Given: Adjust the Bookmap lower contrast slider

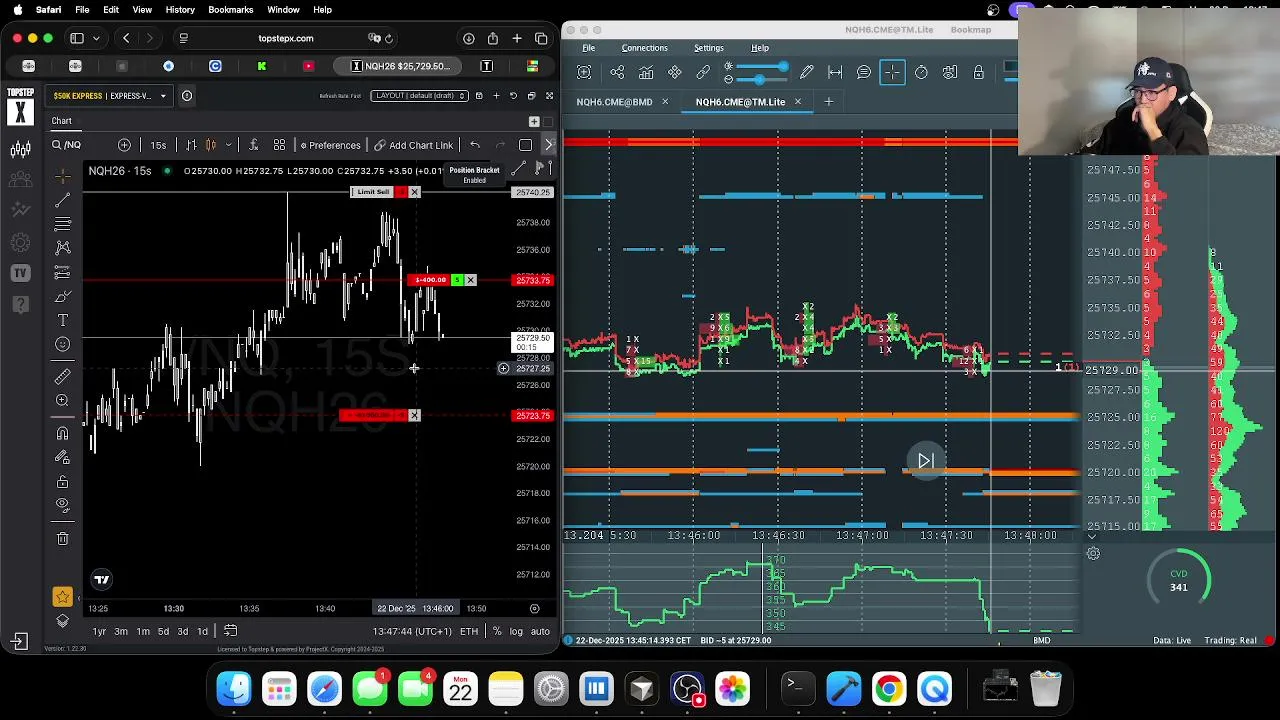Looking at the screenshot, I should (x=760, y=79).
